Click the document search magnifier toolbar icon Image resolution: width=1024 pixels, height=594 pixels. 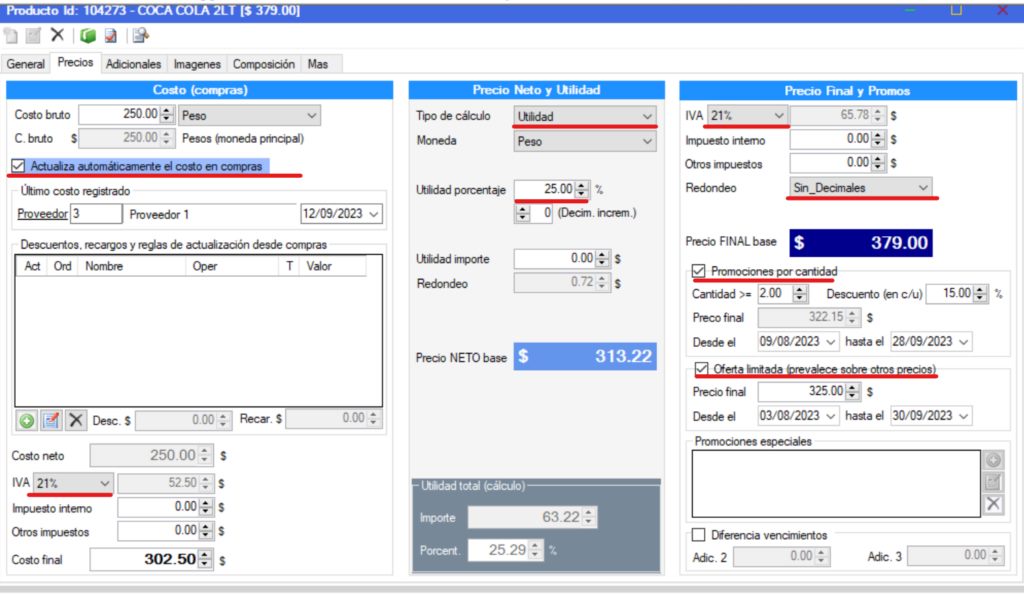coord(140,35)
